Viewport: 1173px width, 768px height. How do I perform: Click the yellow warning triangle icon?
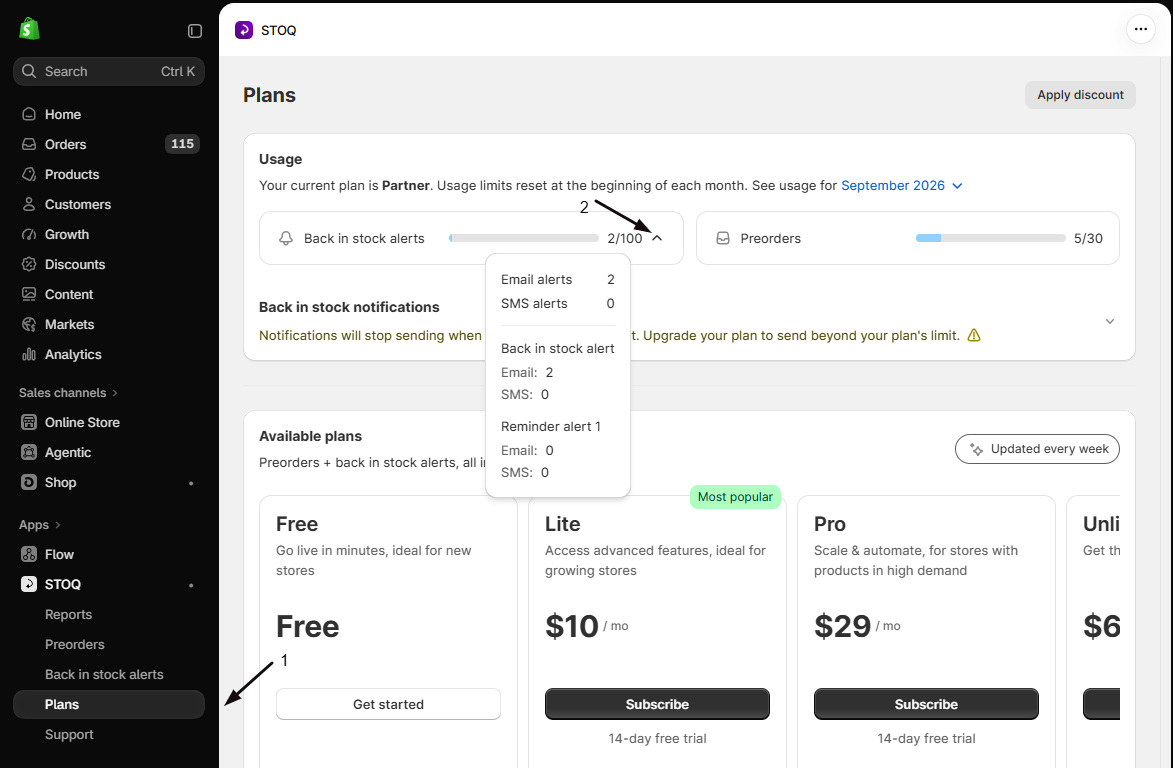click(974, 336)
